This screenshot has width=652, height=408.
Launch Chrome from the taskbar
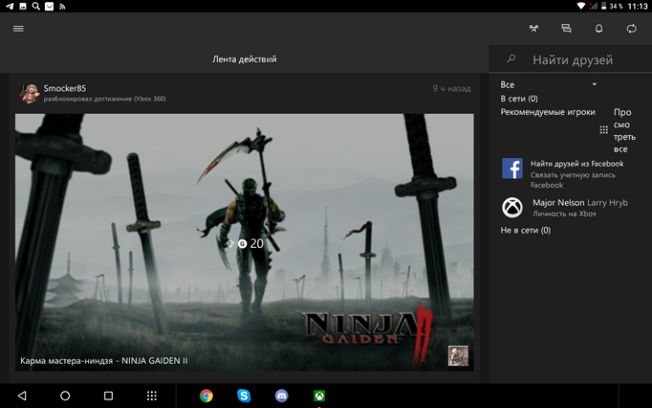[x=206, y=396]
